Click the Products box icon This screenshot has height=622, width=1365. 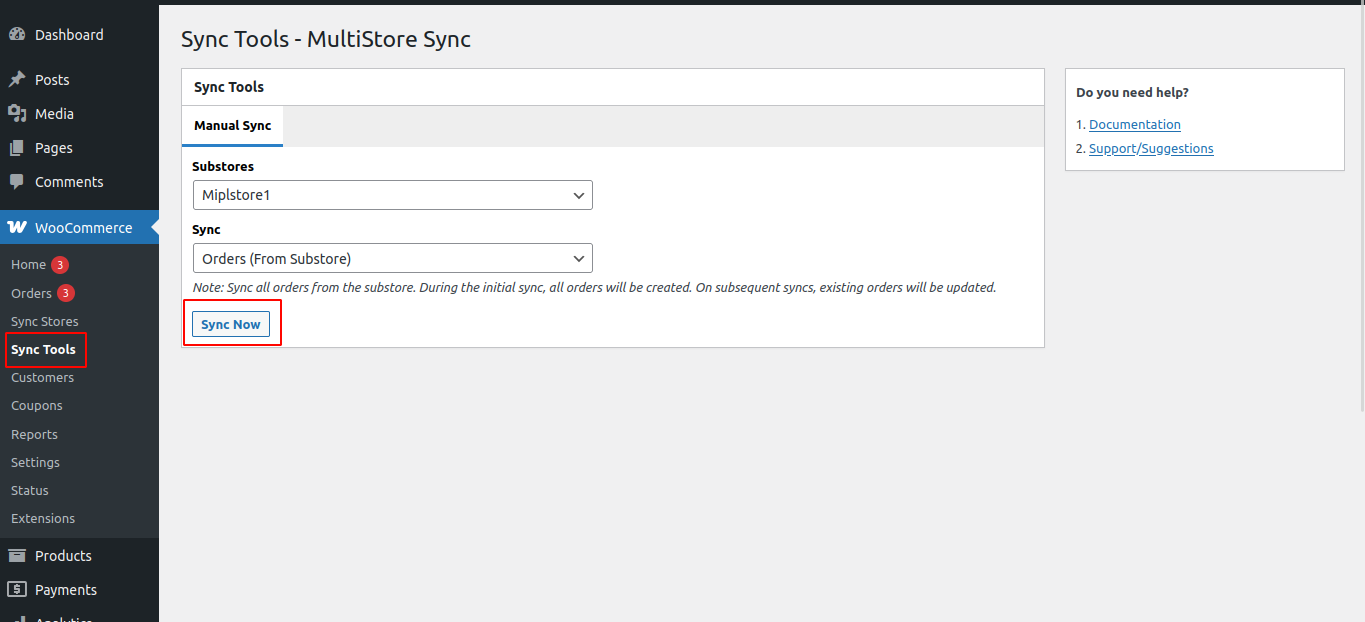(x=17, y=556)
